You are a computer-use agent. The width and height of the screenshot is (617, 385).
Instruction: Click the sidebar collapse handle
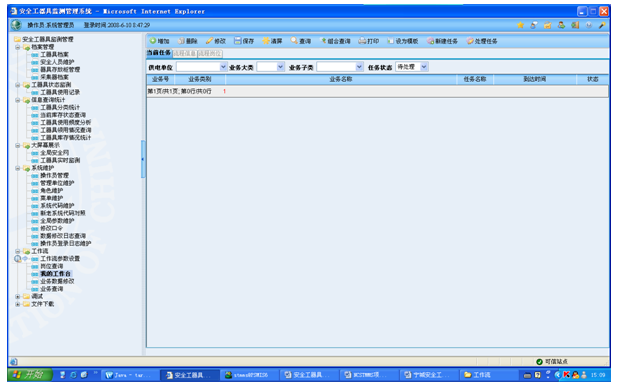pos(143,159)
